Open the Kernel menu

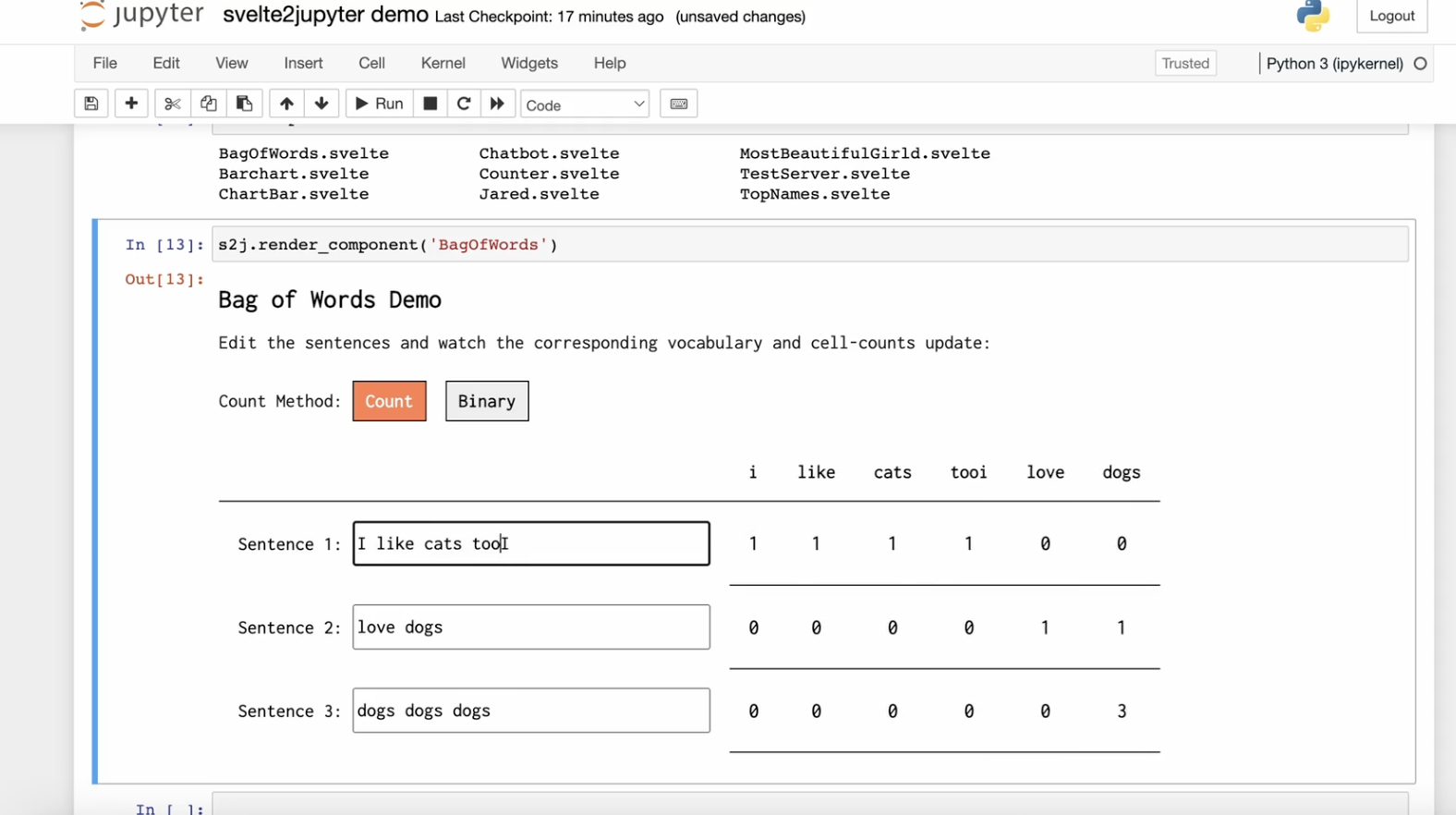443,63
